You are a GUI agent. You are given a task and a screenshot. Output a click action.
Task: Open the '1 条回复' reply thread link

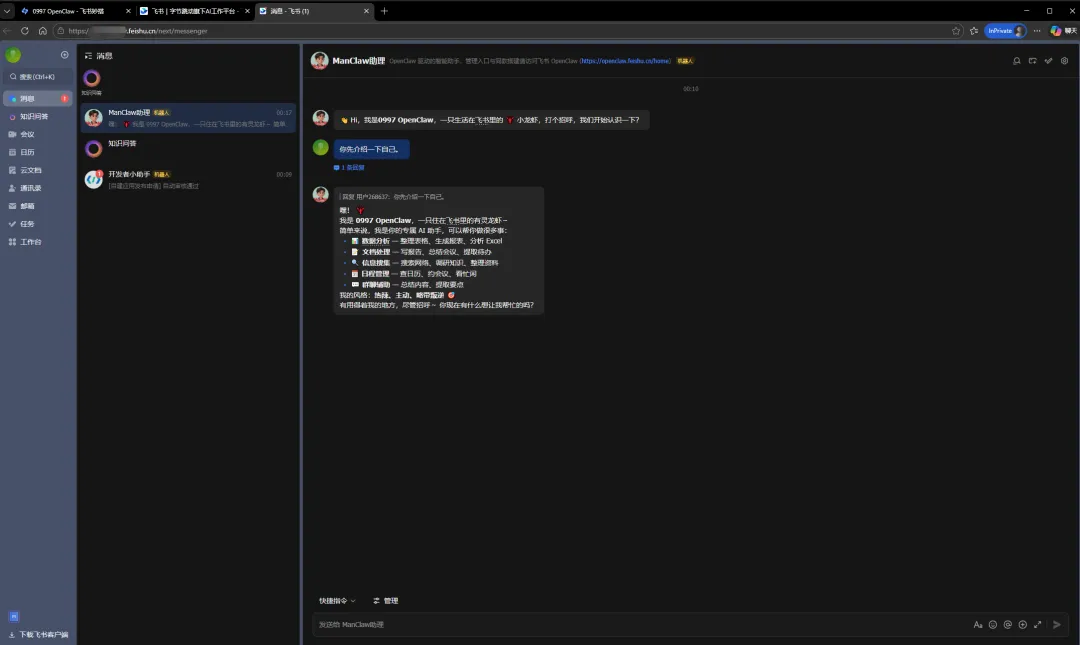[x=349, y=167]
